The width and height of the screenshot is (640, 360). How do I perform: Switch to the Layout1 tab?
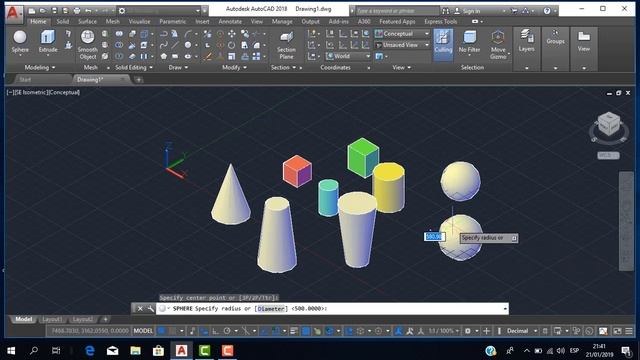(x=52, y=319)
